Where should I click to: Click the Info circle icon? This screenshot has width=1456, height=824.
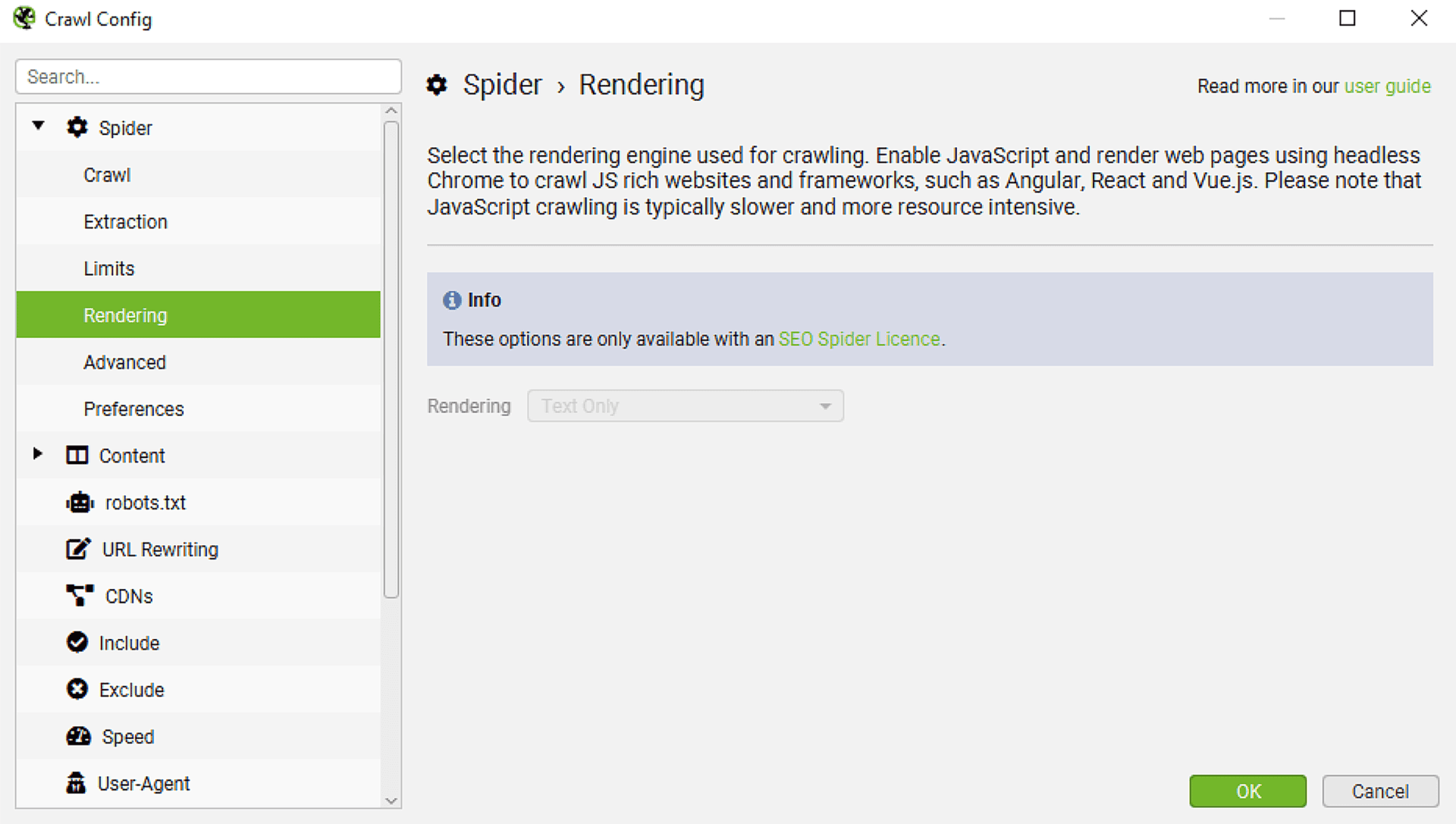point(452,300)
